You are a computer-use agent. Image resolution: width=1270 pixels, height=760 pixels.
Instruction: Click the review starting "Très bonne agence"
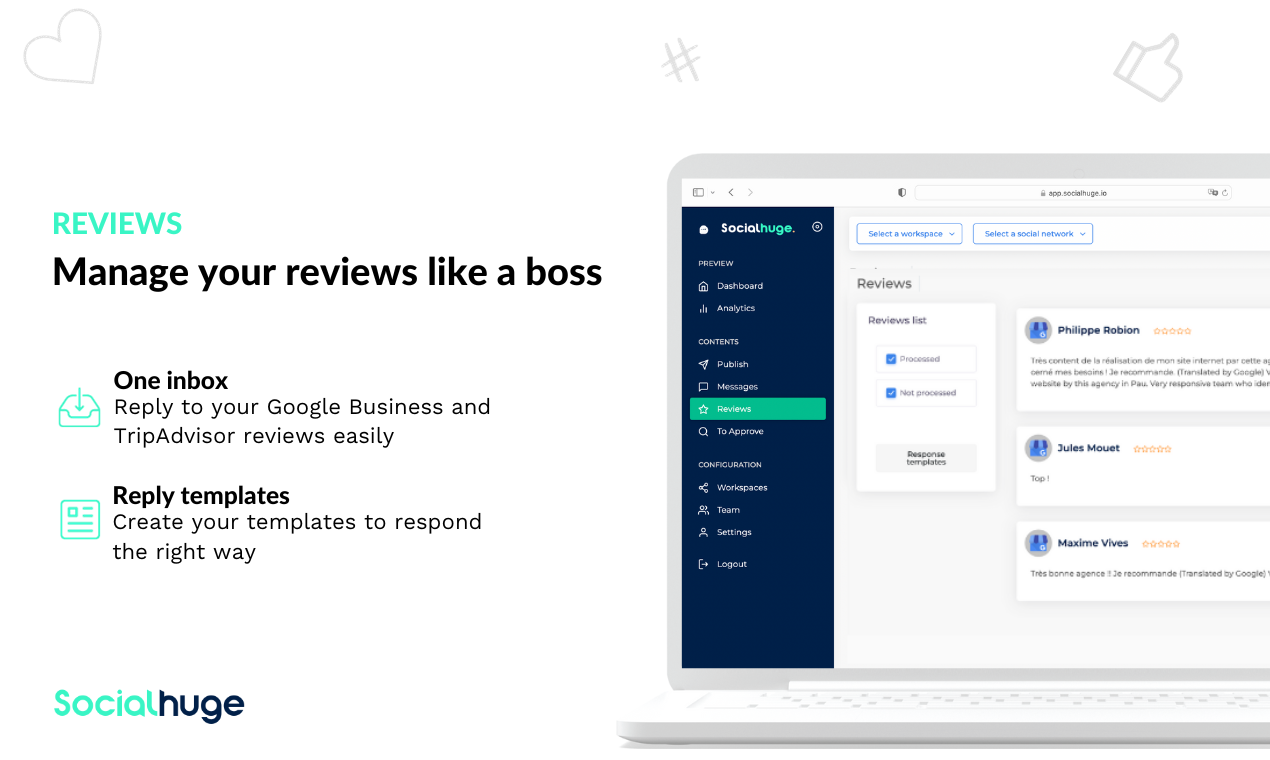pyautogui.click(x=1150, y=574)
